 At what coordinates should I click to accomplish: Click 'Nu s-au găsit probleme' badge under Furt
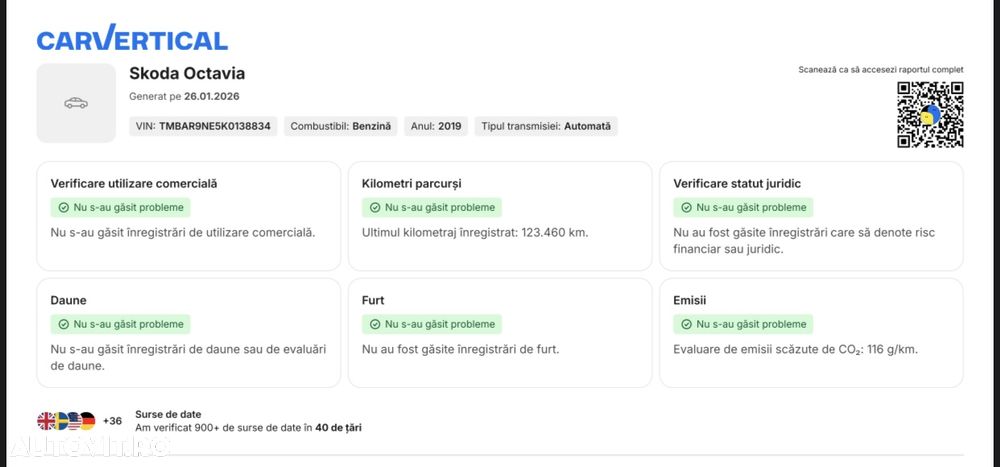[432, 324]
